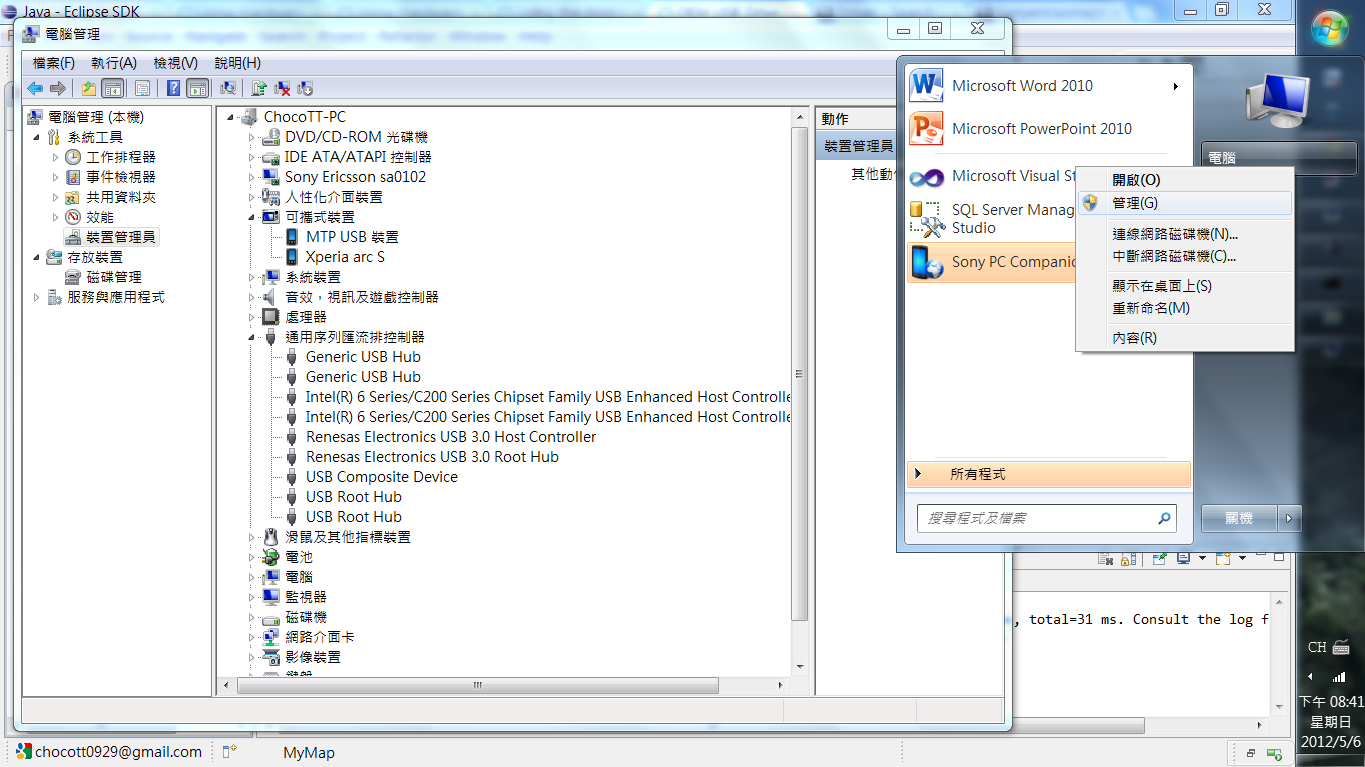Click the 監視器 monitor category icon
The image size is (1365, 767).
pos(270,597)
